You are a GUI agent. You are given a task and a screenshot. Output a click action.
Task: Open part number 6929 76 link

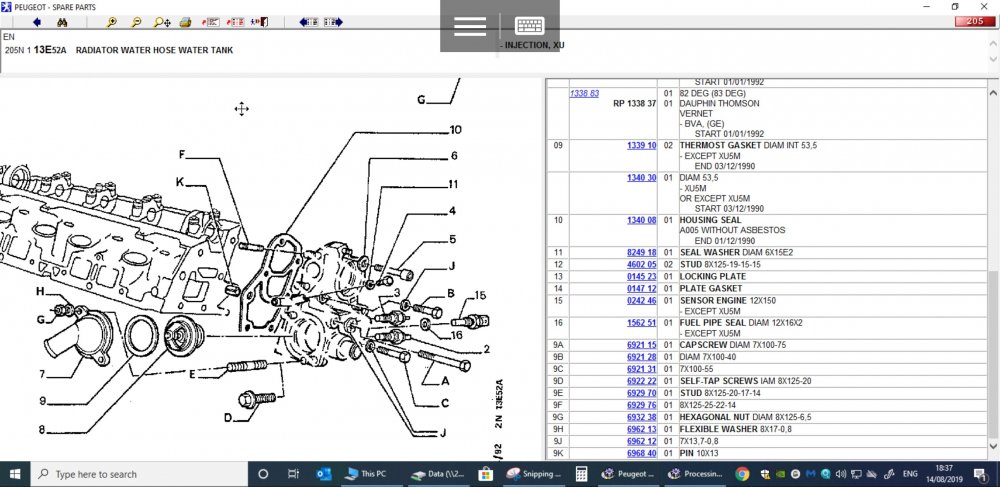642,405
